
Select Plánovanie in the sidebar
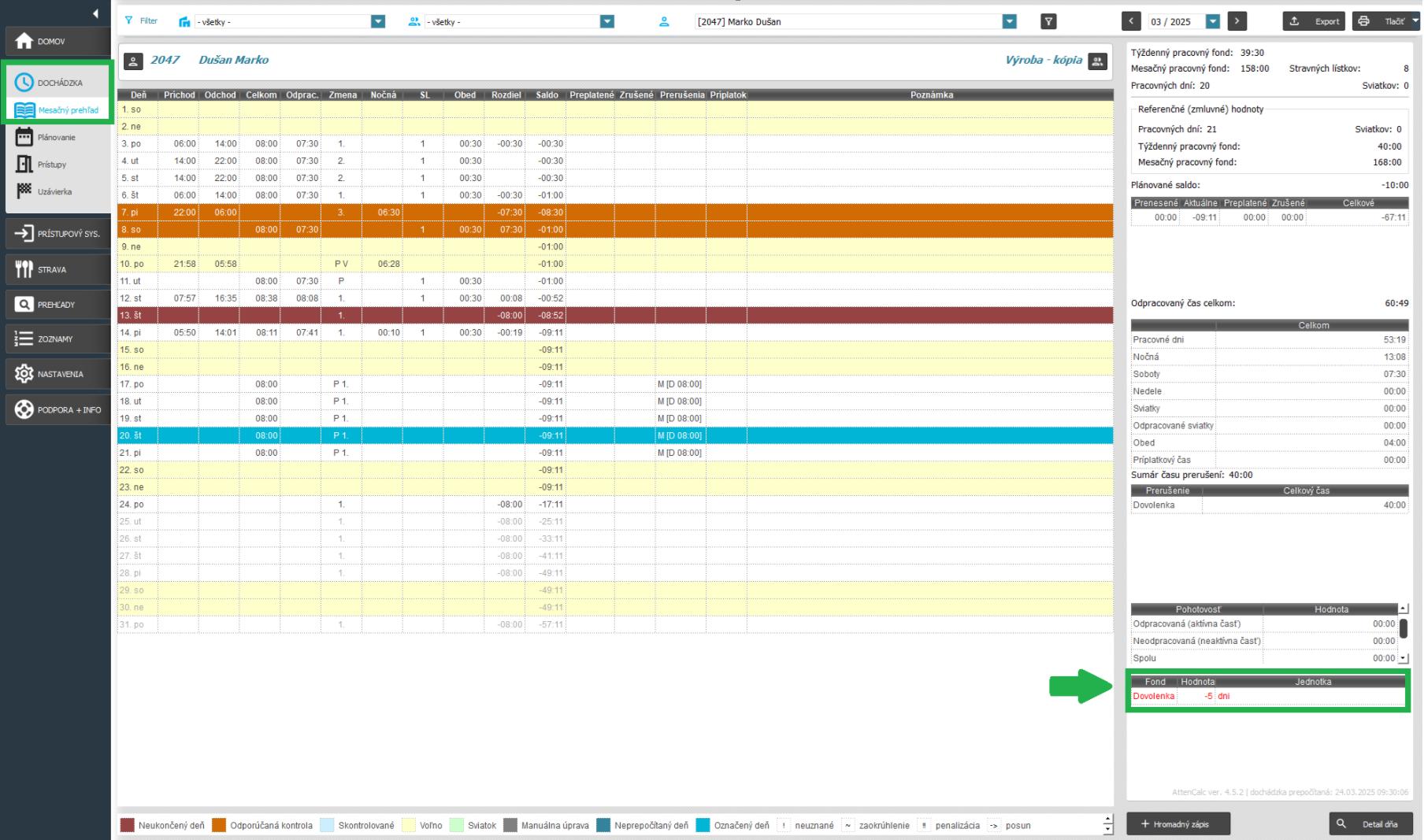pyautogui.click(x=55, y=138)
